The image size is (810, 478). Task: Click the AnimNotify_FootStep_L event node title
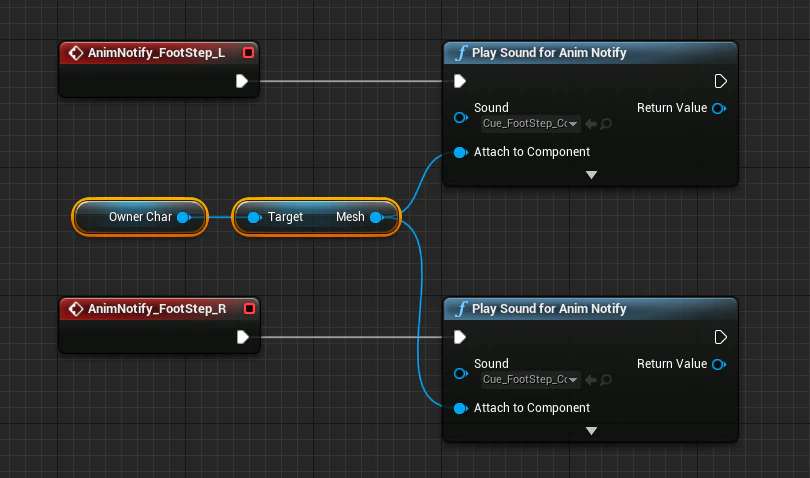pos(156,53)
